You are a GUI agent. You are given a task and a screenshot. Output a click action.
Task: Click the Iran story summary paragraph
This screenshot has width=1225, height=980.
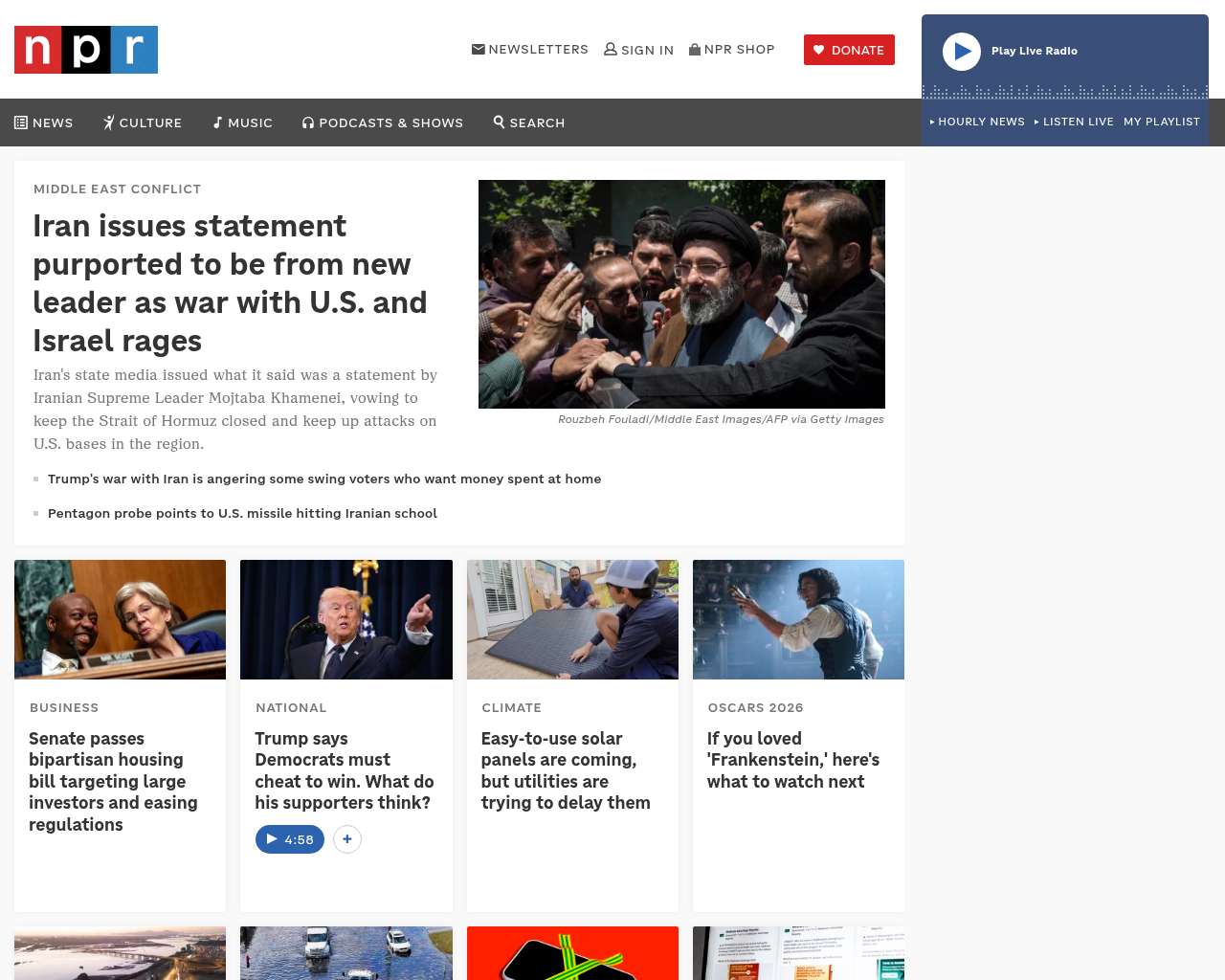pos(235,410)
